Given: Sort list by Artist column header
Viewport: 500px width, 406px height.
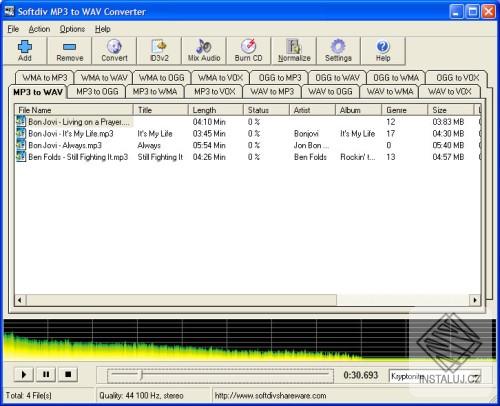Looking at the screenshot, I should click(312, 110).
